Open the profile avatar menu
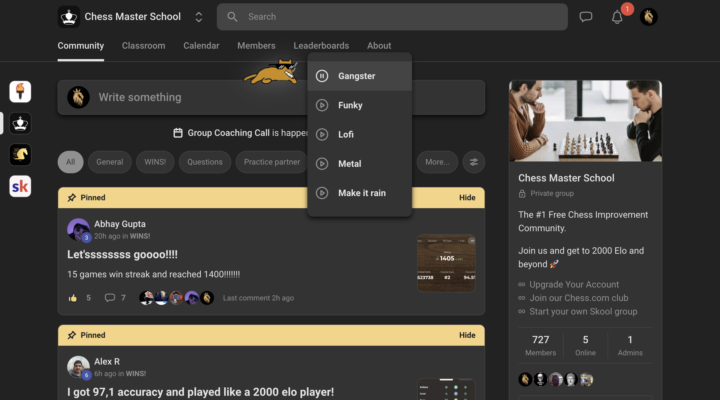720x400 pixels. pos(648,17)
